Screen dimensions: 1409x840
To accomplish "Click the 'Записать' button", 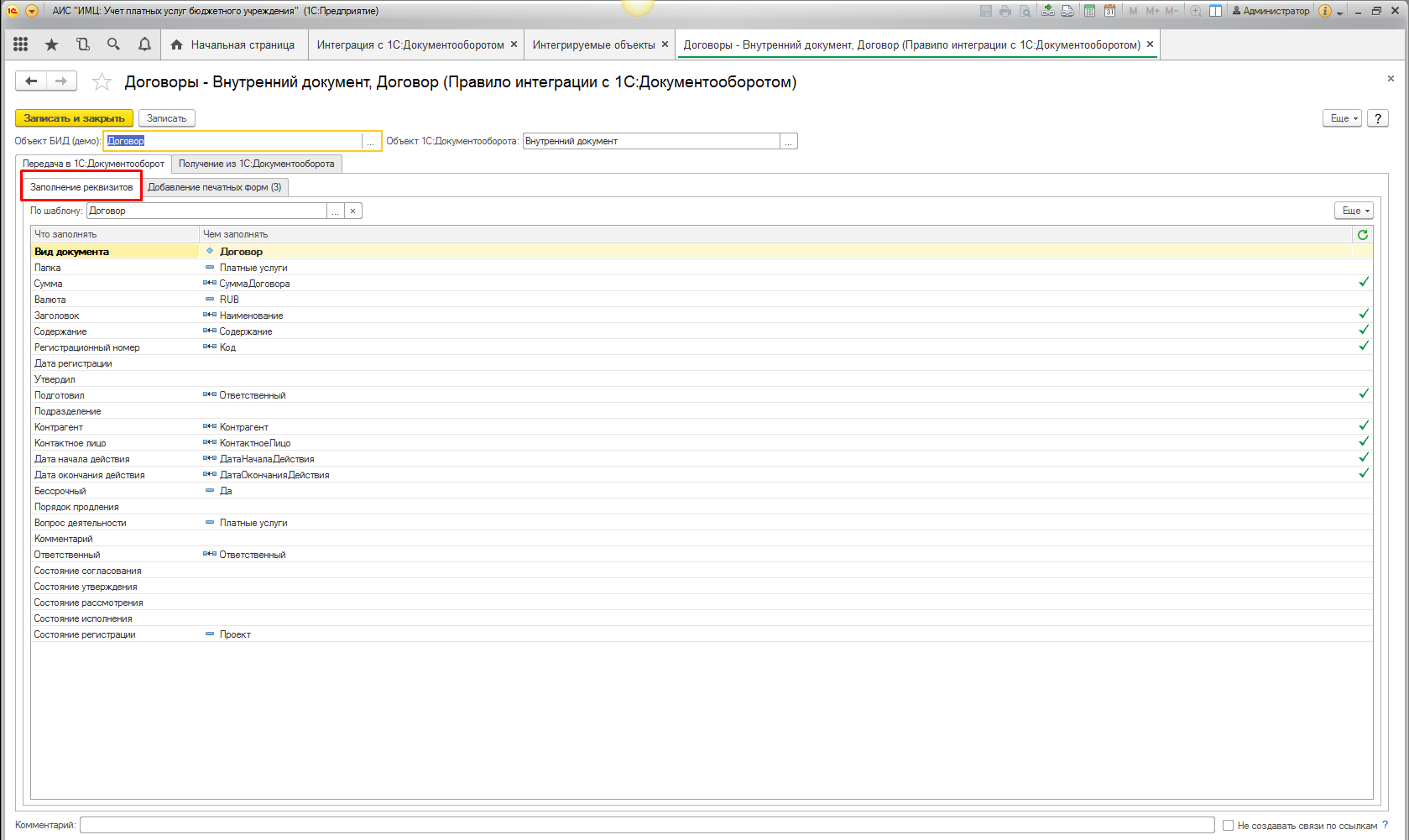I will 166,118.
